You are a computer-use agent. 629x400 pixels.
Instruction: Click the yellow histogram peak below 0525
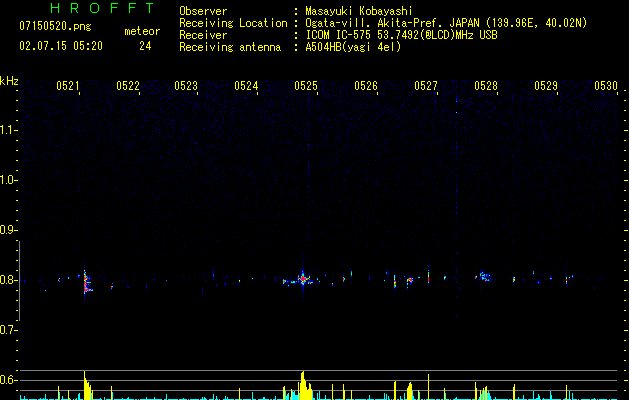point(304,386)
